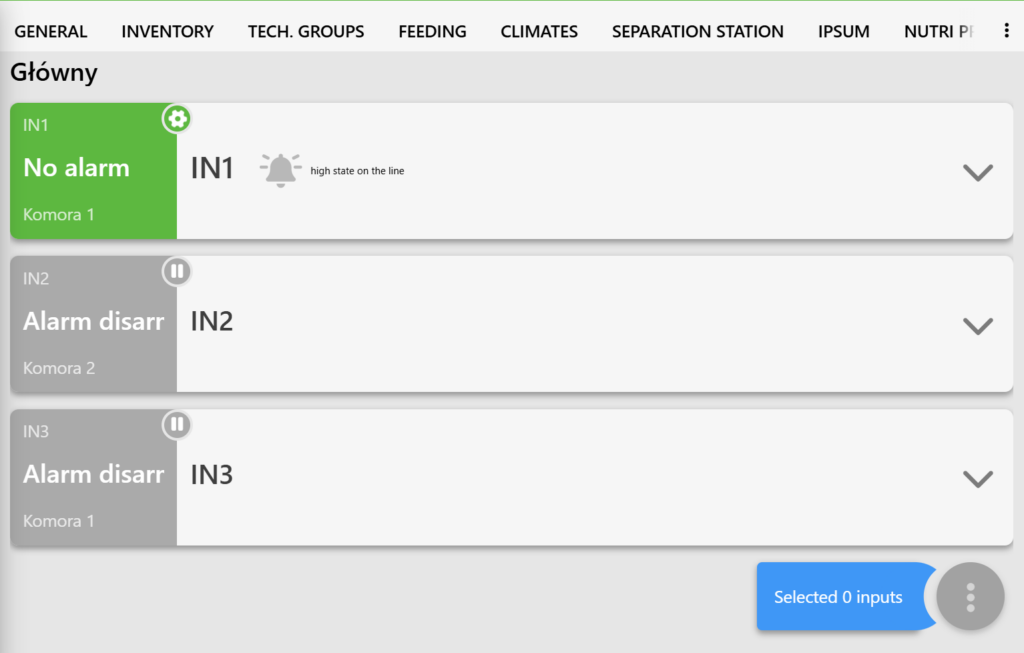This screenshot has width=1024, height=653.
Task: Click the 'high state on the line' text
Action: click(357, 171)
